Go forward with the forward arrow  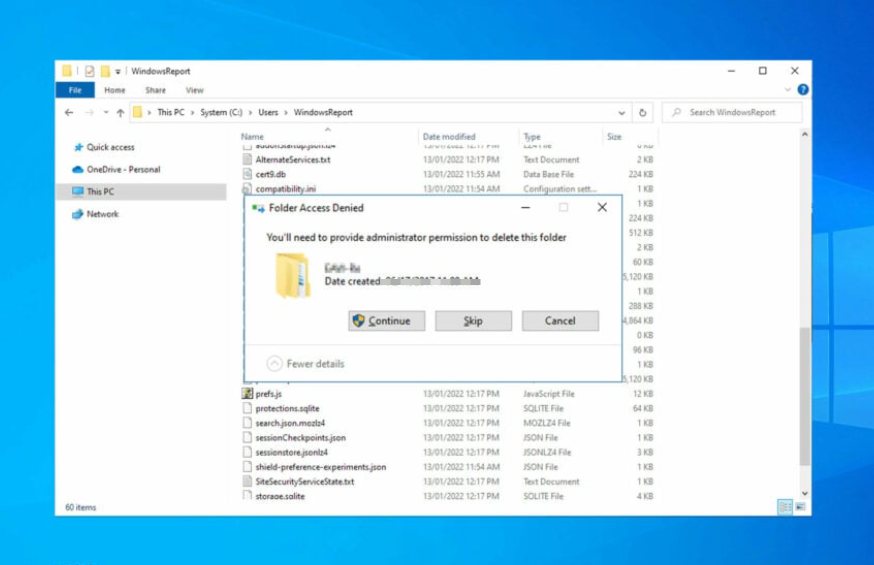pyautogui.click(x=89, y=113)
